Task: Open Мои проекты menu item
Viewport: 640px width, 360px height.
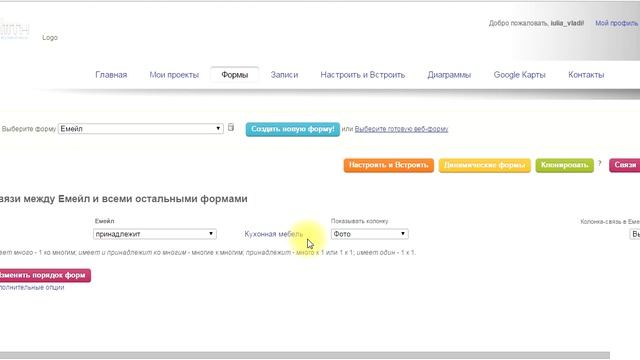Action: (174, 75)
